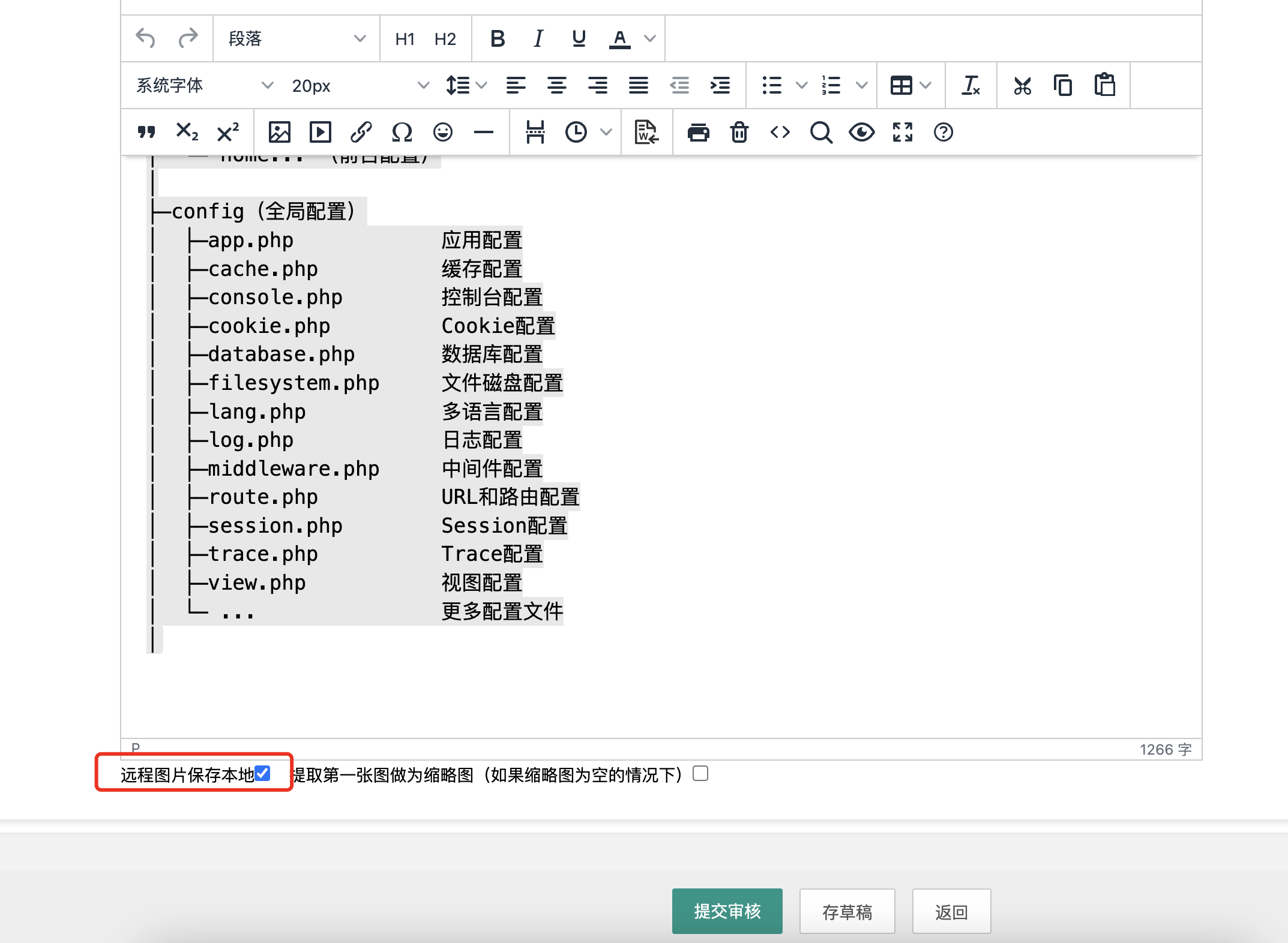Screen dimensions: 1288x943
Task: Apply superscript formatting
Action: pos(227,132)
